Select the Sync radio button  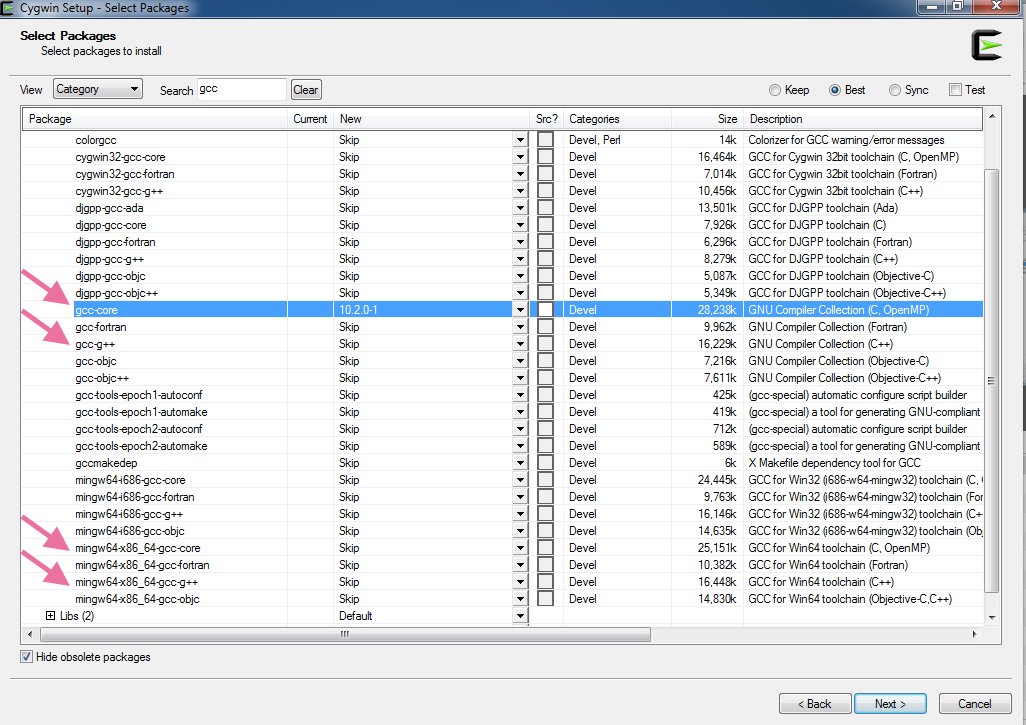[893, 89]
